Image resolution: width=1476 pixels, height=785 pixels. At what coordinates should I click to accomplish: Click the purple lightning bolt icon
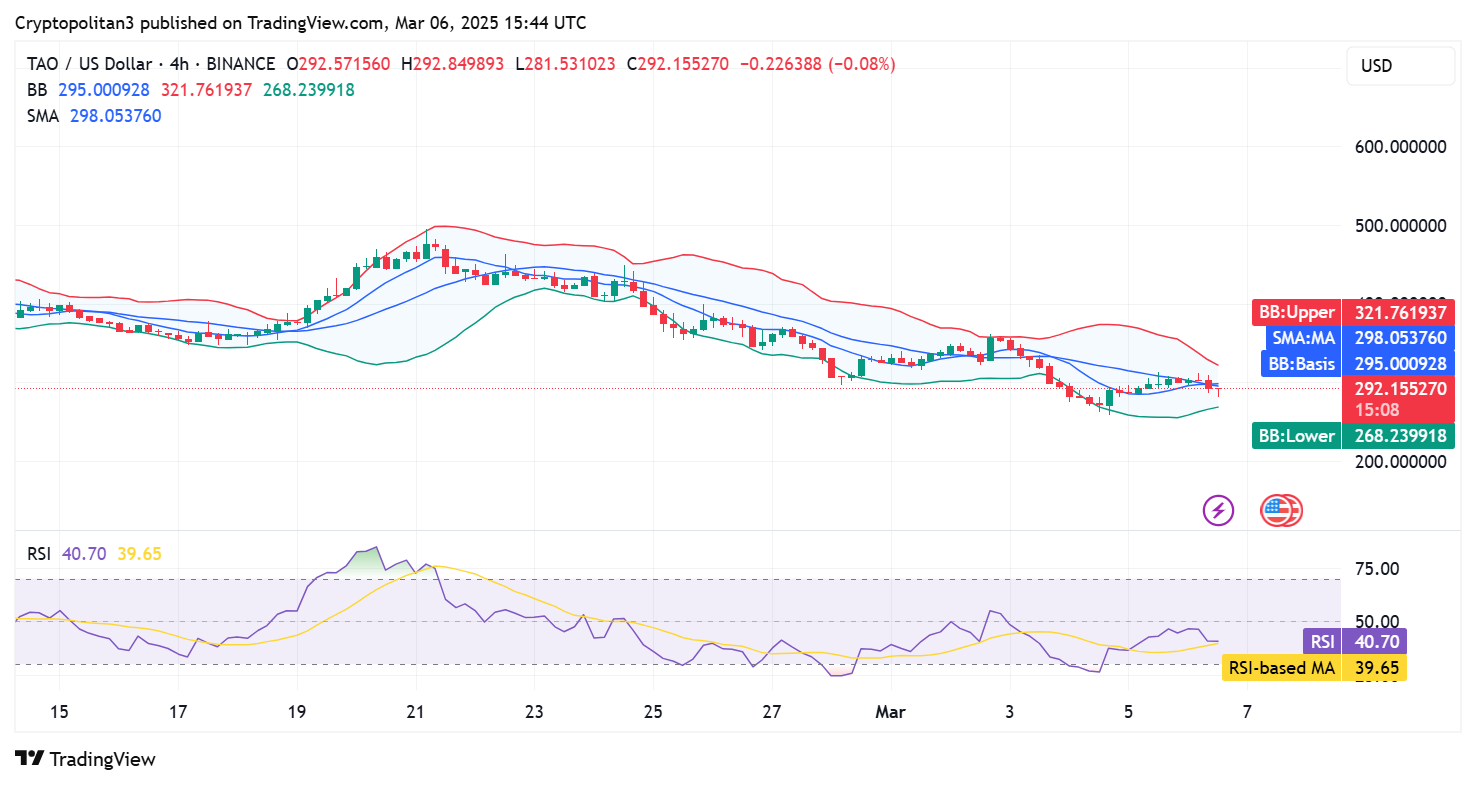[x=1218, y=510]
